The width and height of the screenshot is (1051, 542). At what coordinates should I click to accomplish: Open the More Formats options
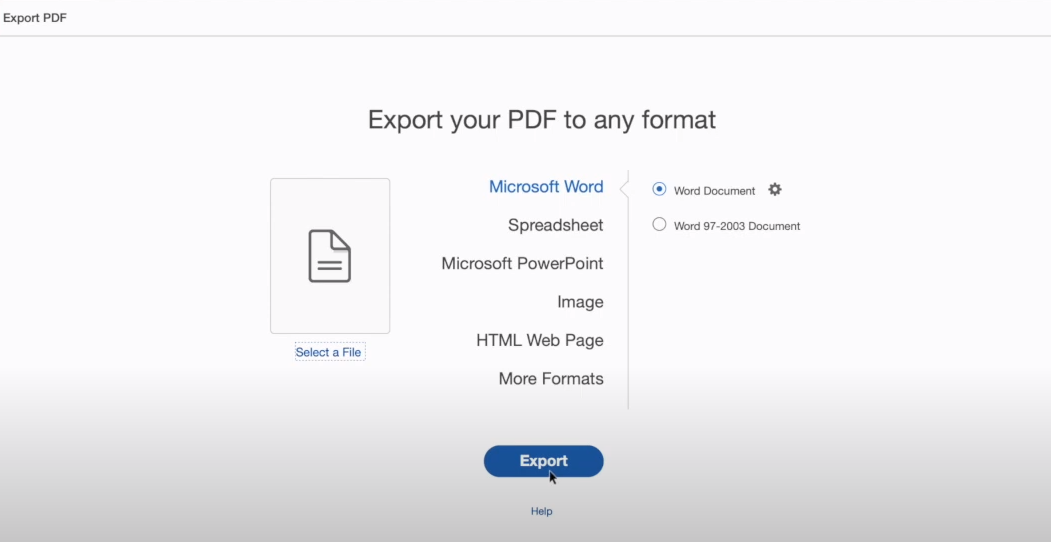coord(551,379)
